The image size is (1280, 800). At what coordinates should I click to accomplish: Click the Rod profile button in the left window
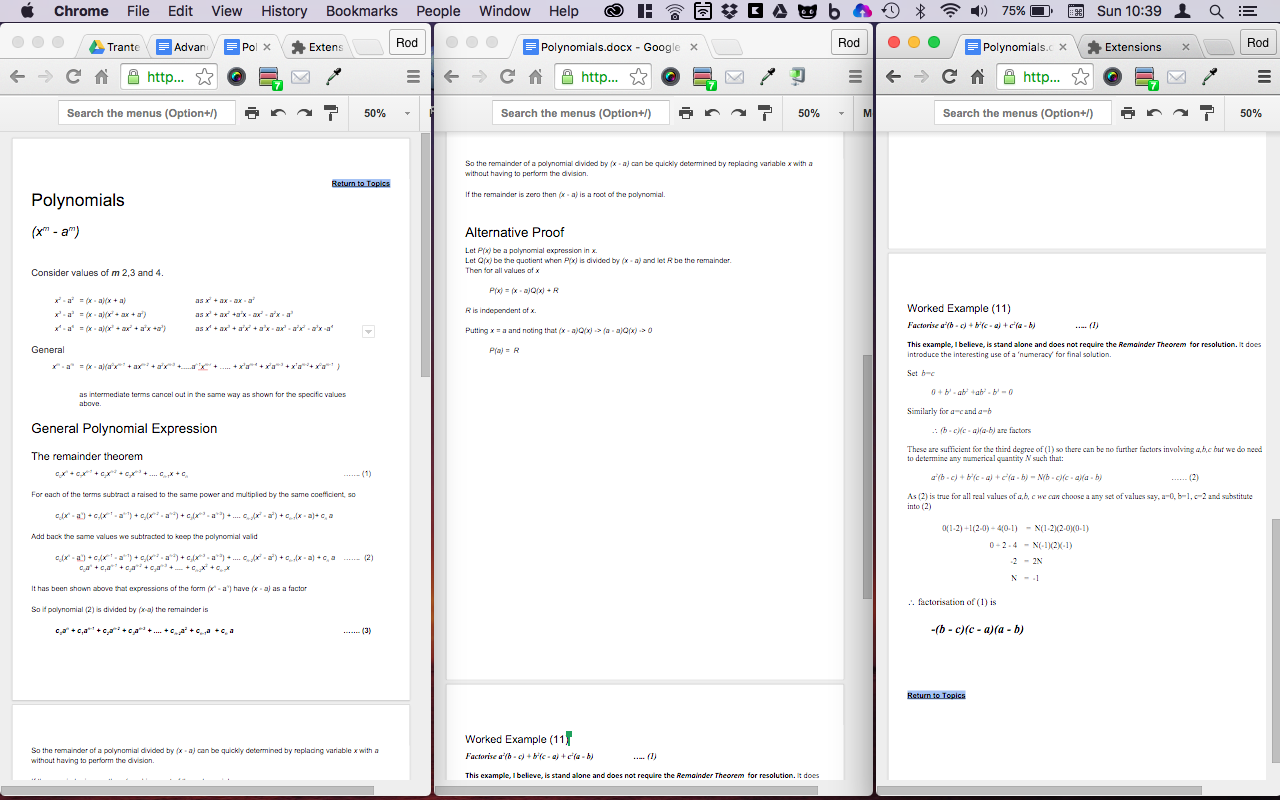[x=407, y=42]
